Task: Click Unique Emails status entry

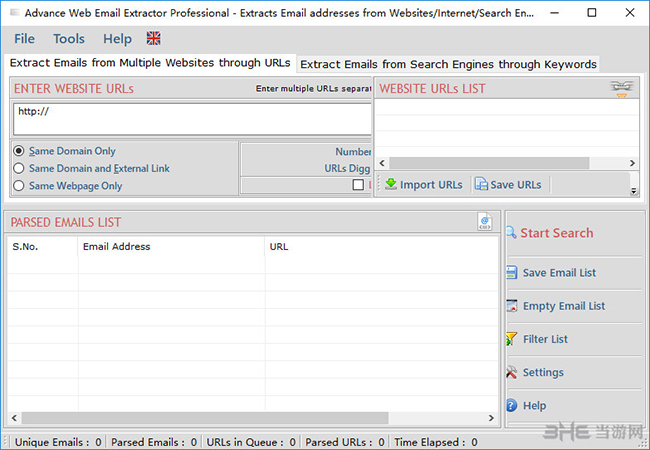Action: click(58, 442)
